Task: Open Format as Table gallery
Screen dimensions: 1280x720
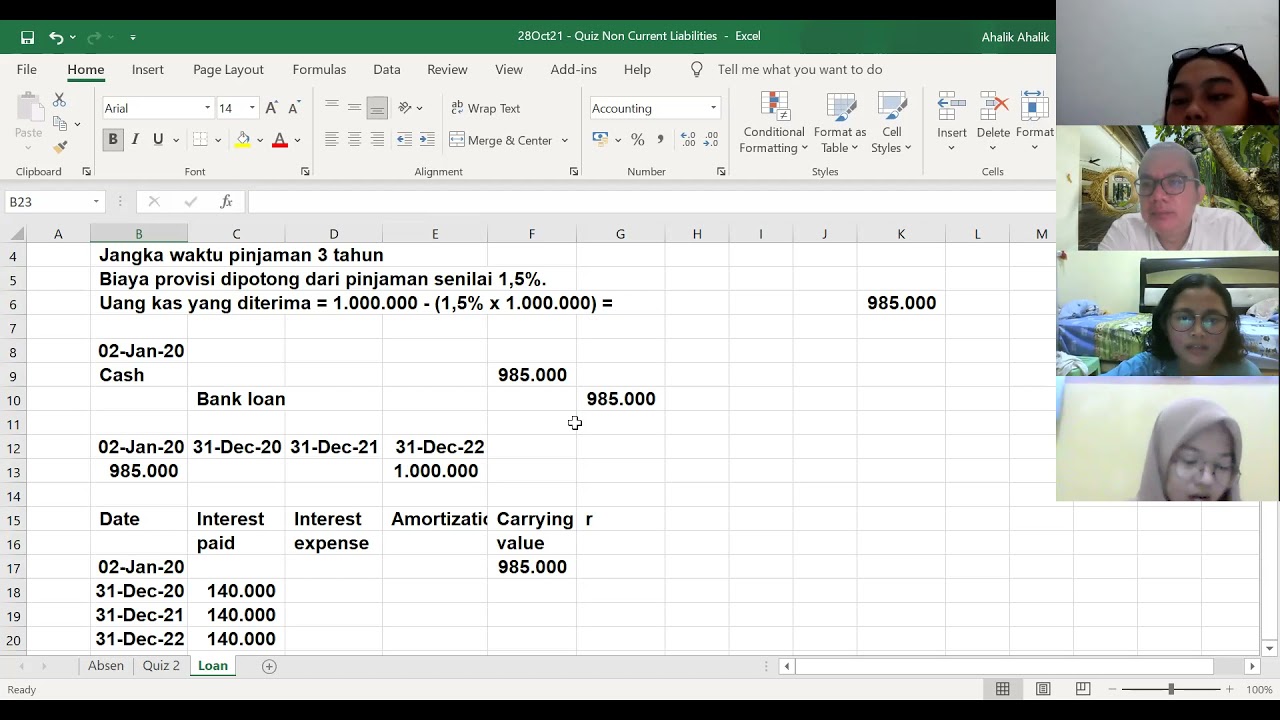Action: point(840,123)
